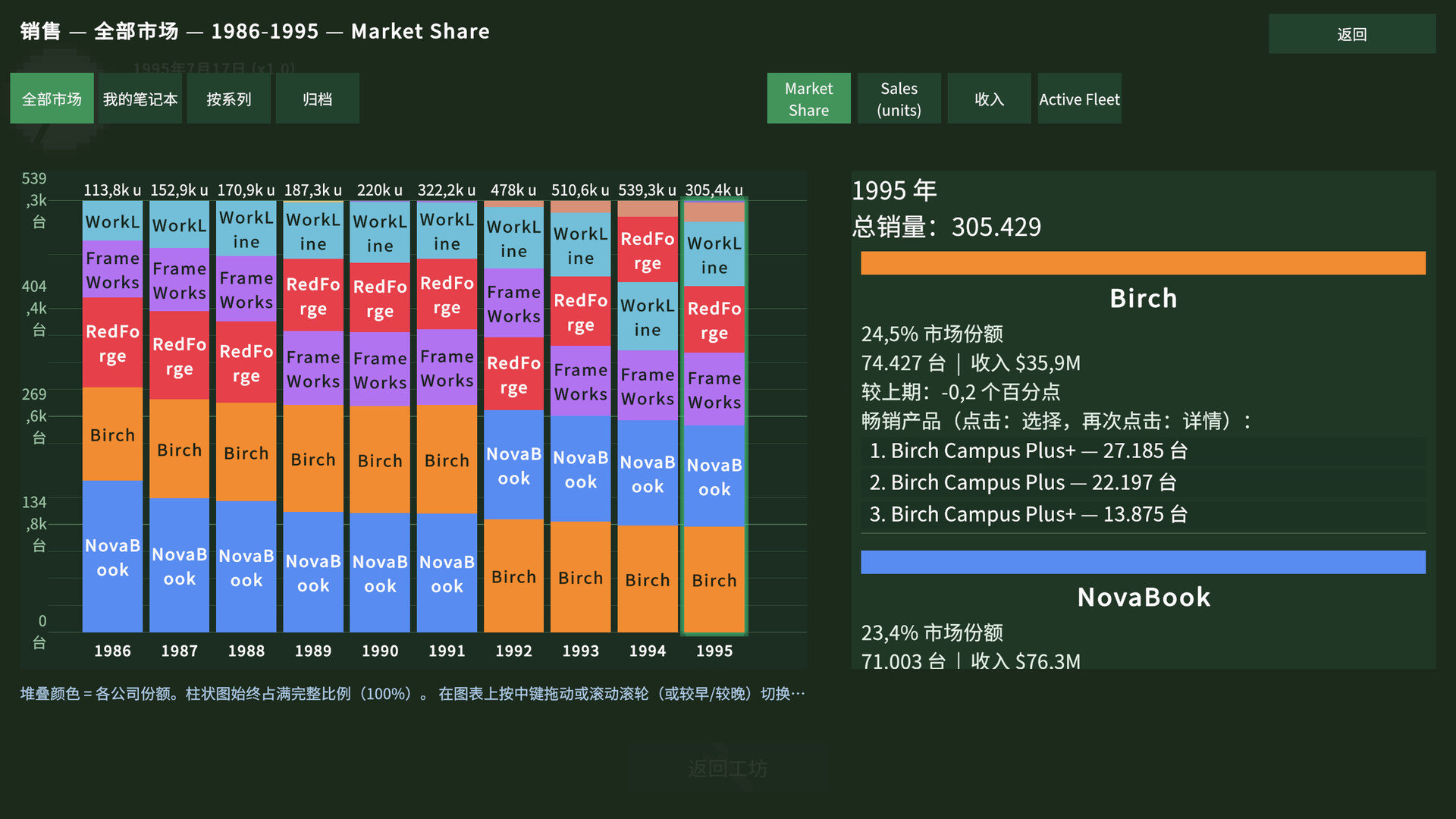
Task: Open the 我的笔记本 tab
Action: pyautogui.click(x=140, y=99)
